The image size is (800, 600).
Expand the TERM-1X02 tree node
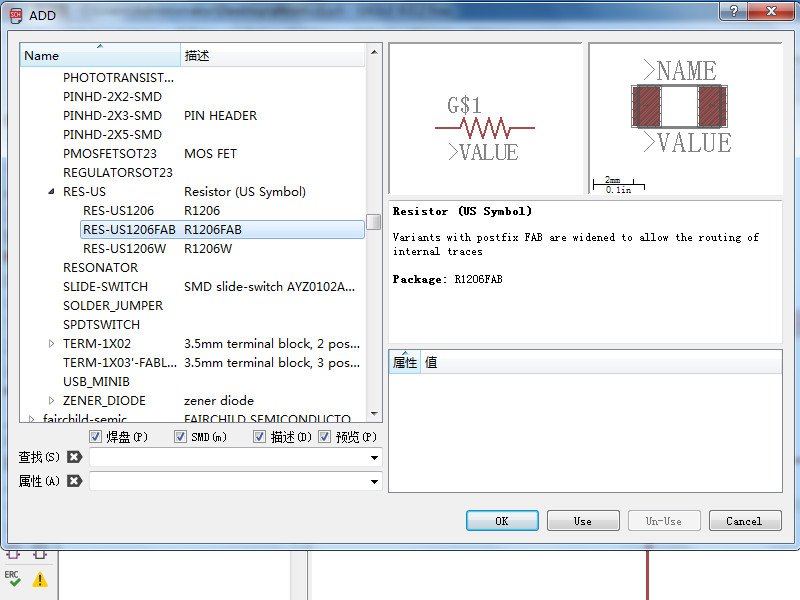point(51,344)
